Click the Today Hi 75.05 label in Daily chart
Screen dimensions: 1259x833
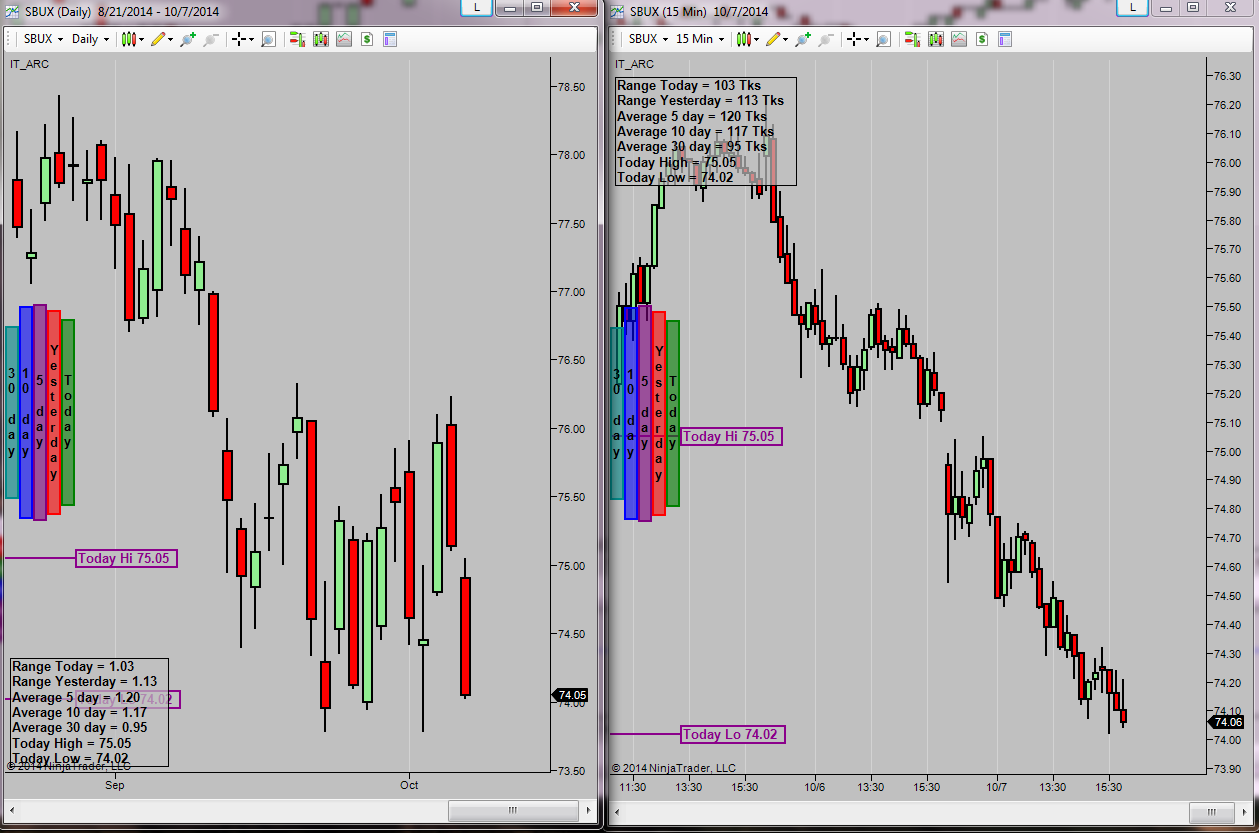pos(126,558)
